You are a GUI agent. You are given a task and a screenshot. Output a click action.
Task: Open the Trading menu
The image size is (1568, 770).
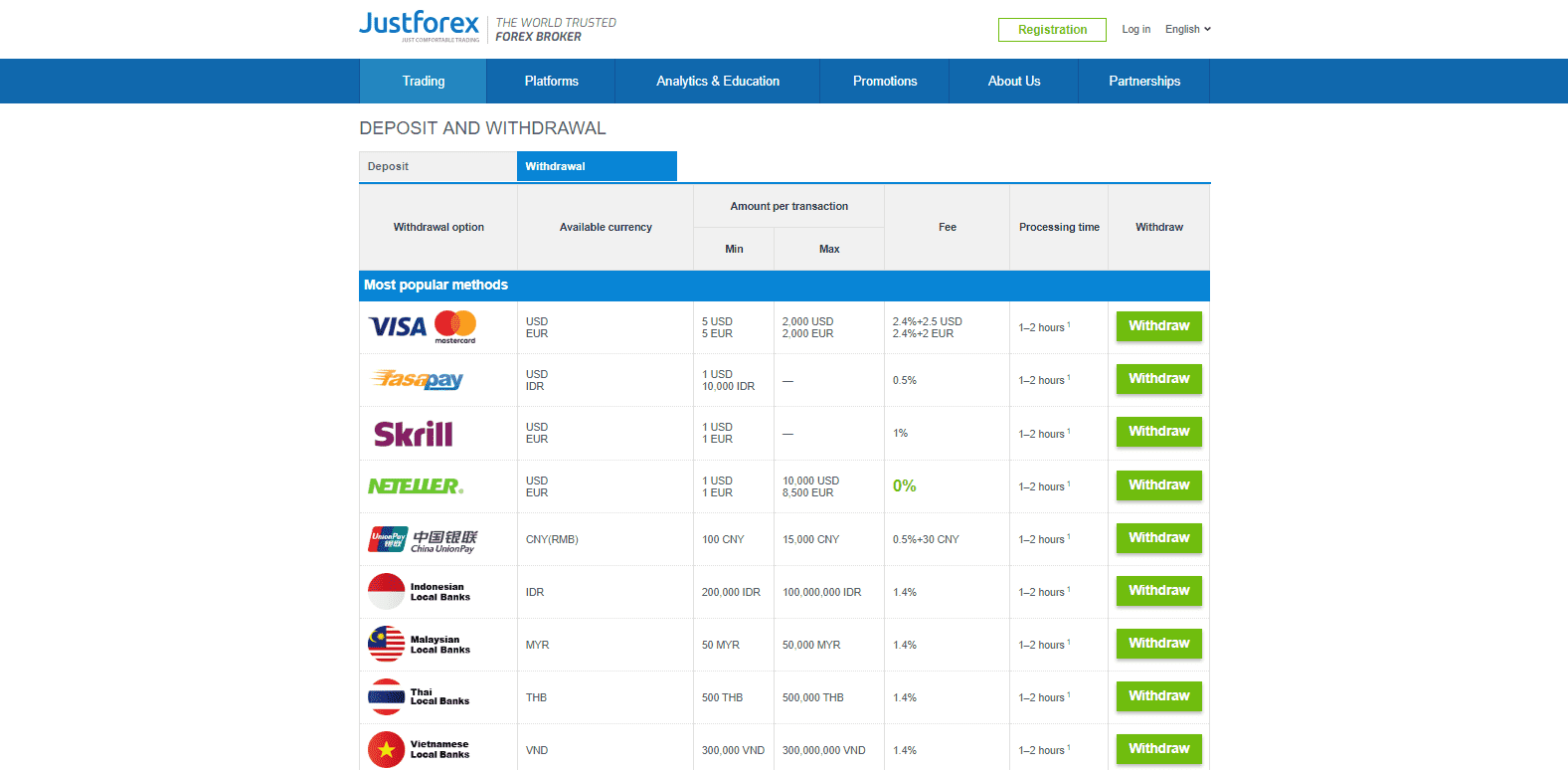tap(424, 82)
